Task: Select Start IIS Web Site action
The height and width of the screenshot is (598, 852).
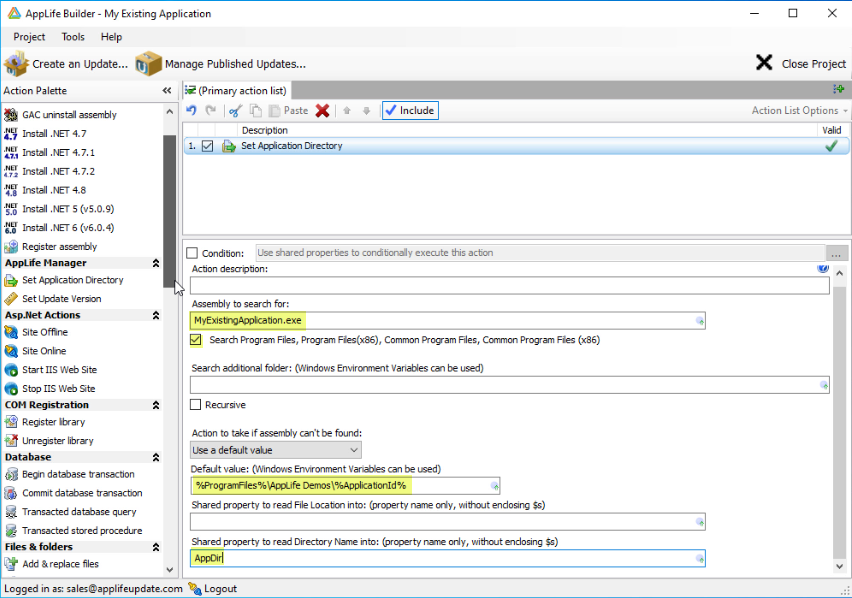Action: click(51, 370)
